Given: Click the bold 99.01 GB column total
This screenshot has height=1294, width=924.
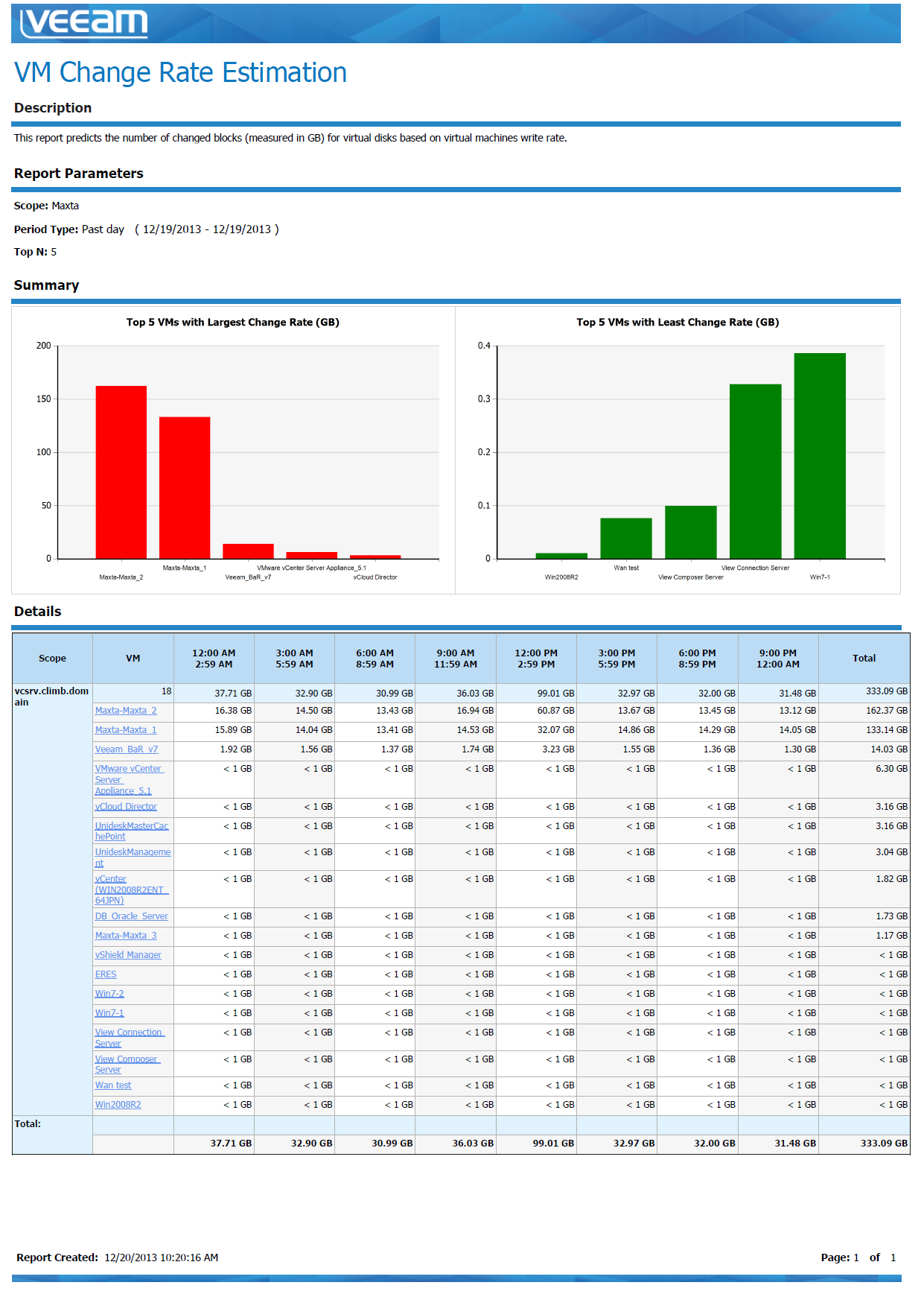Looking at the screenshot, I should (x=553, y=1144).
